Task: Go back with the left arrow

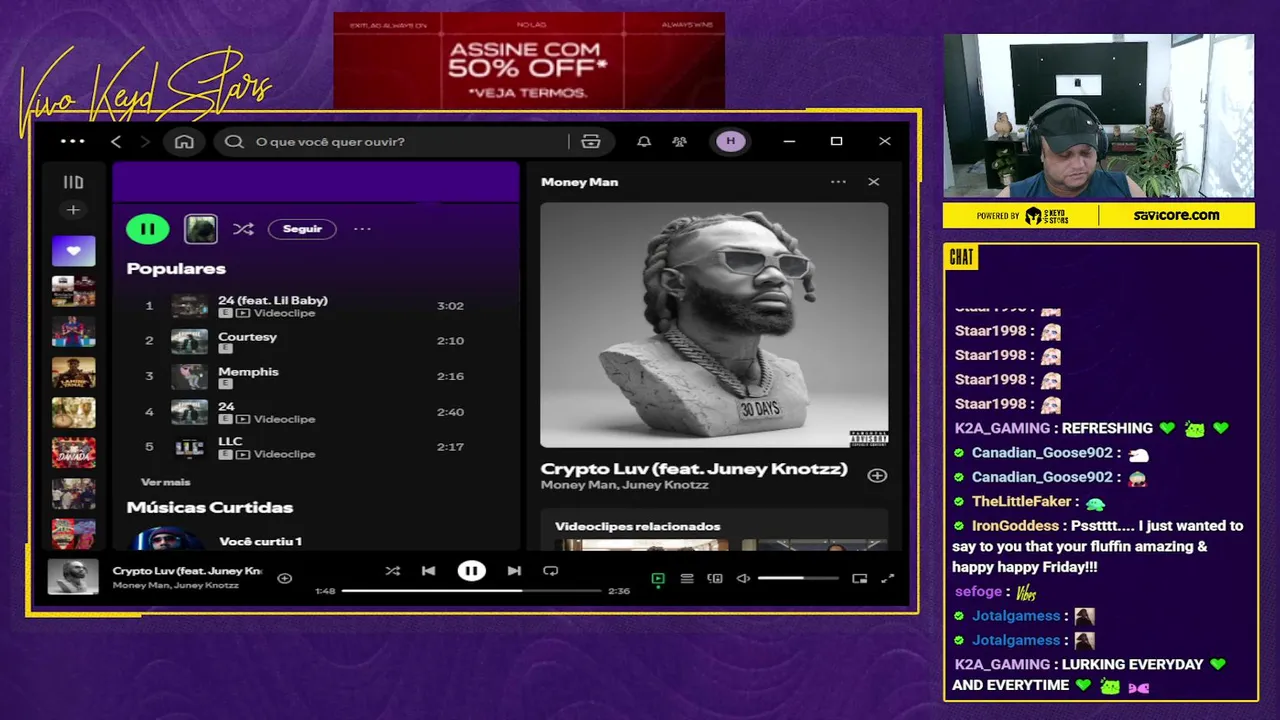Action: click(116, 142)
